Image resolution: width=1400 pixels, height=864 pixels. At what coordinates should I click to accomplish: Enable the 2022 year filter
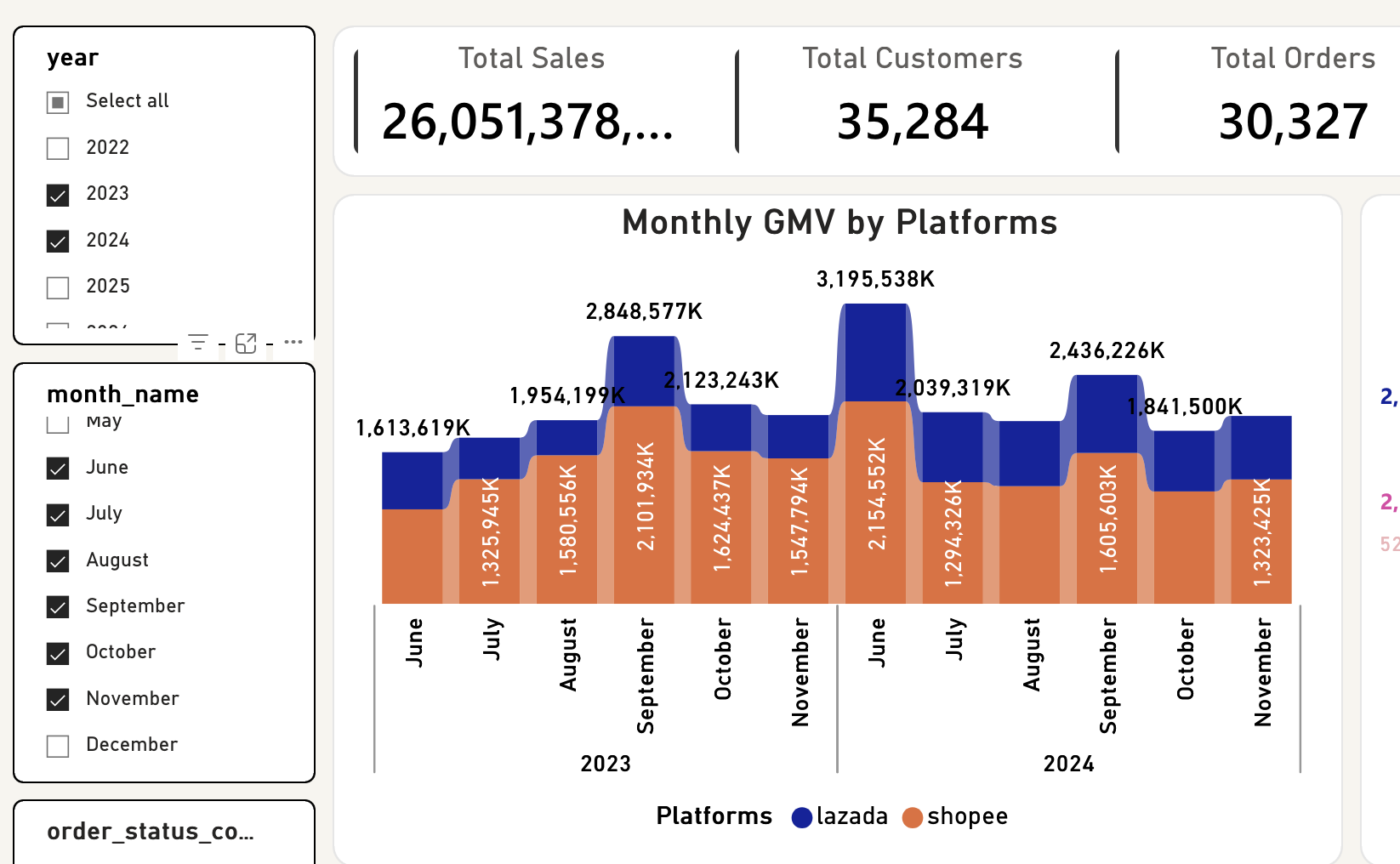(x=57, y=148)
